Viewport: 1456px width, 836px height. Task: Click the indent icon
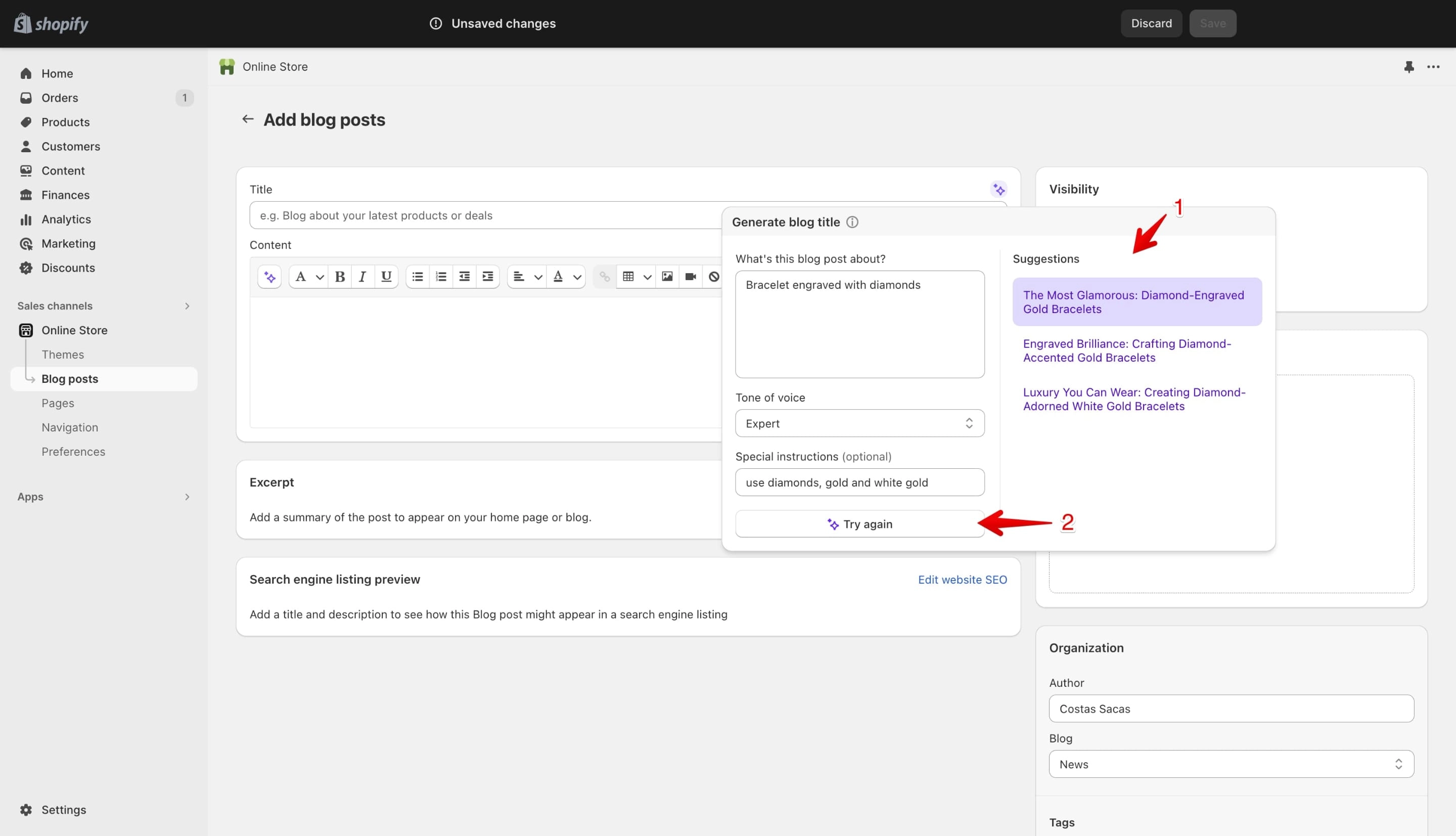488,277
